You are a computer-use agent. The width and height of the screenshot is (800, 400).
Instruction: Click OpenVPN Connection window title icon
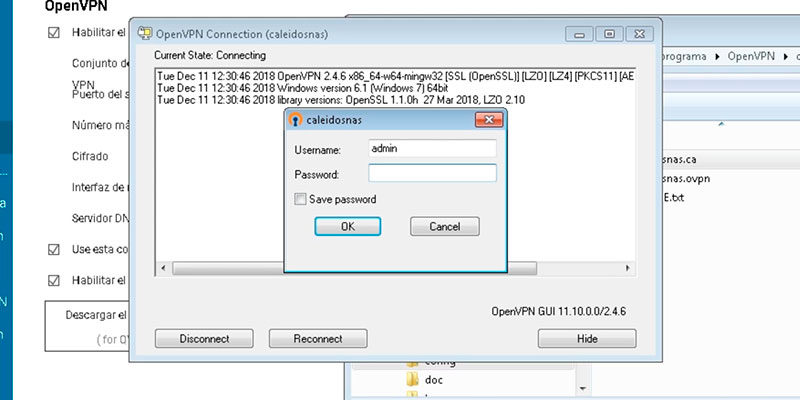point(145,34)
